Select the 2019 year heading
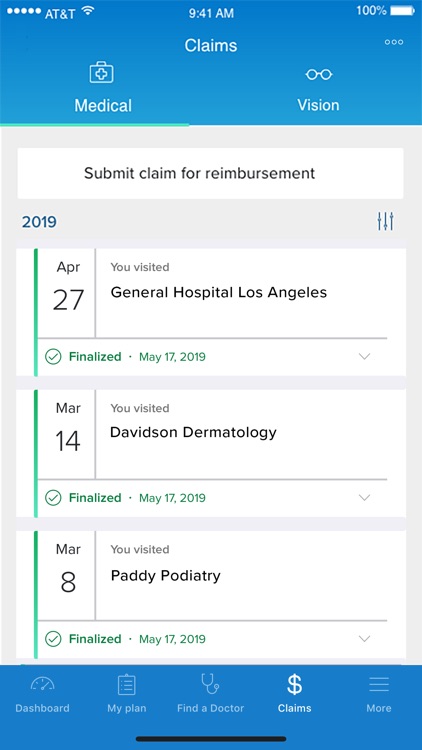422x750 pixels. pos(39,222)
